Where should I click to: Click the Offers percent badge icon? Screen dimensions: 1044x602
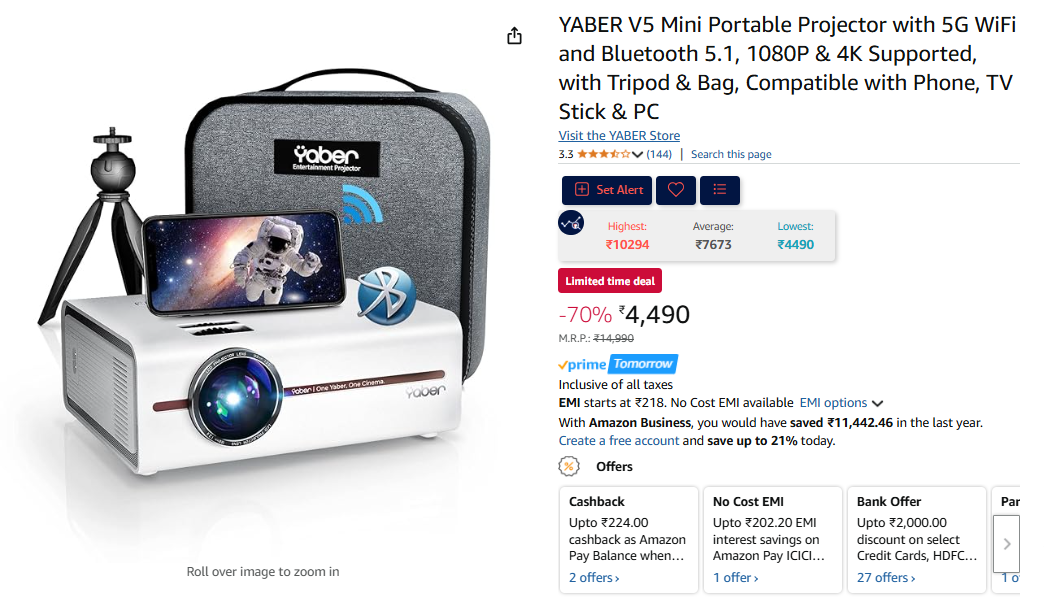(x=569, y=466)
